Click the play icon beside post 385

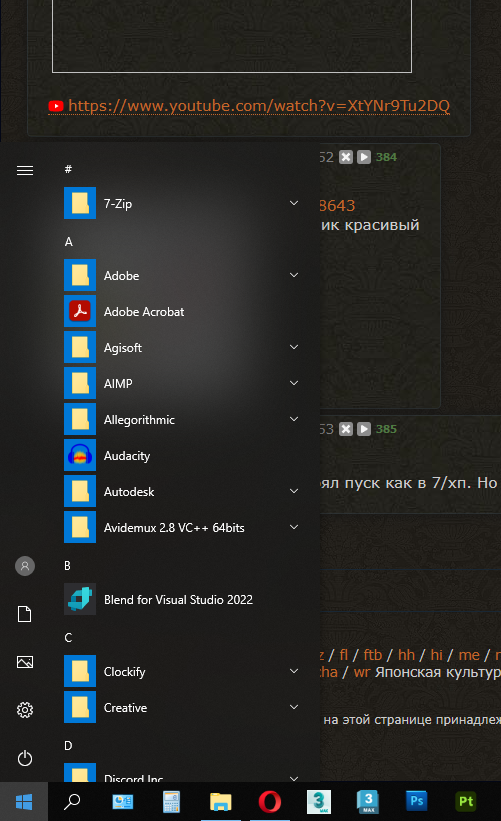point(364,429)
